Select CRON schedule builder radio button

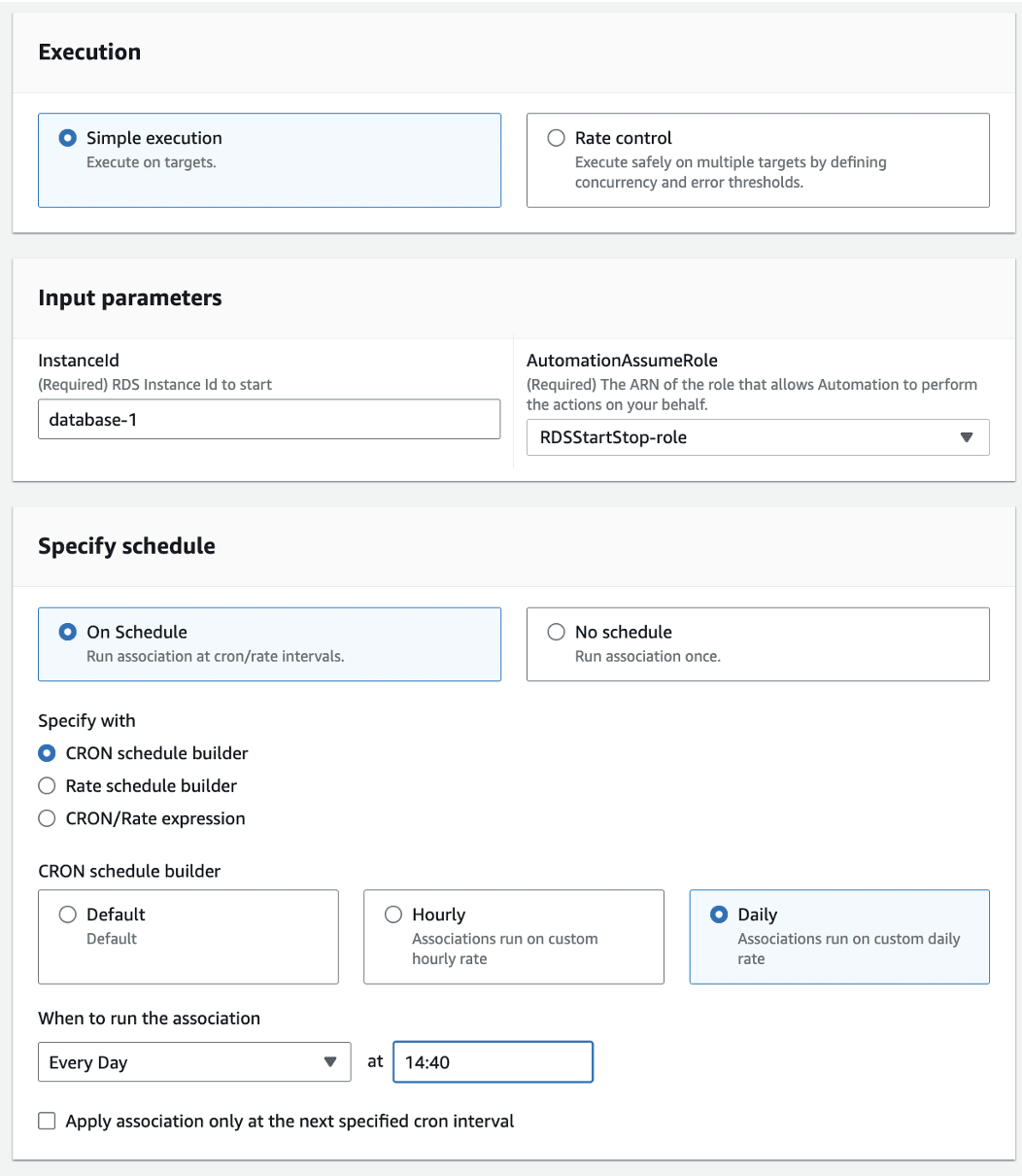47,753
